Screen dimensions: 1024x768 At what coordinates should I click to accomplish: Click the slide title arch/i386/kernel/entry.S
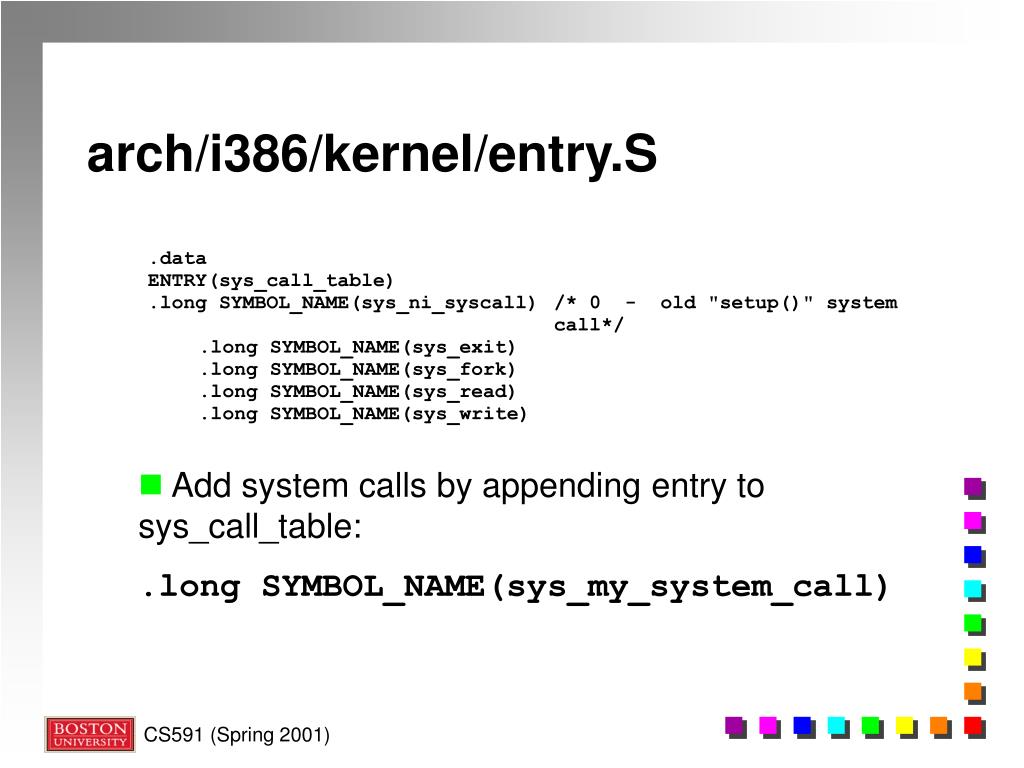(x=372, y=155)
